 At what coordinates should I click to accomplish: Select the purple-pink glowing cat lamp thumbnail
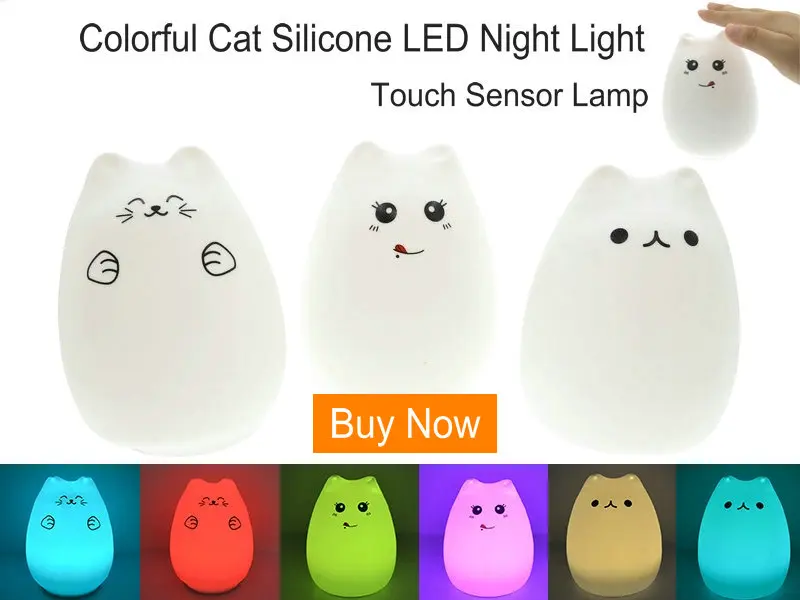484,532
